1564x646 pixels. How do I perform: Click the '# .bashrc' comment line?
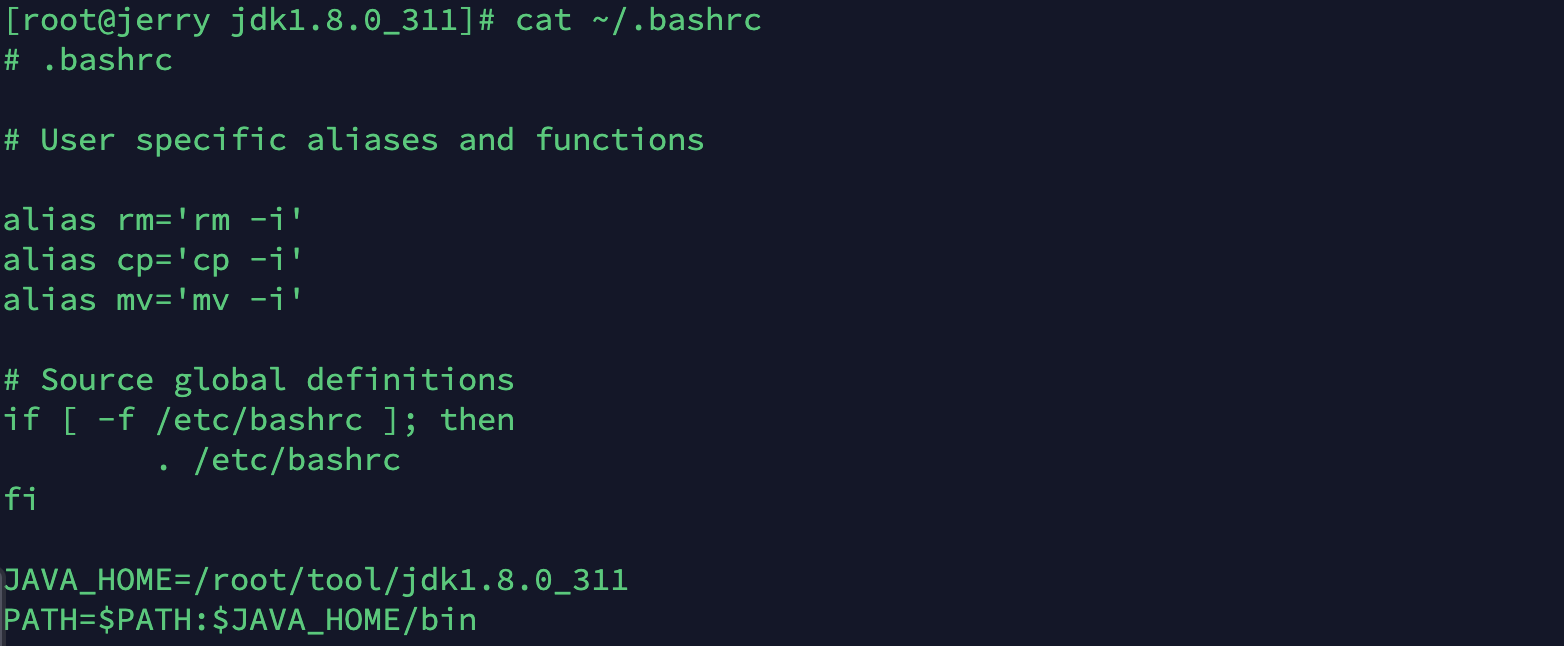coord(88,60)
